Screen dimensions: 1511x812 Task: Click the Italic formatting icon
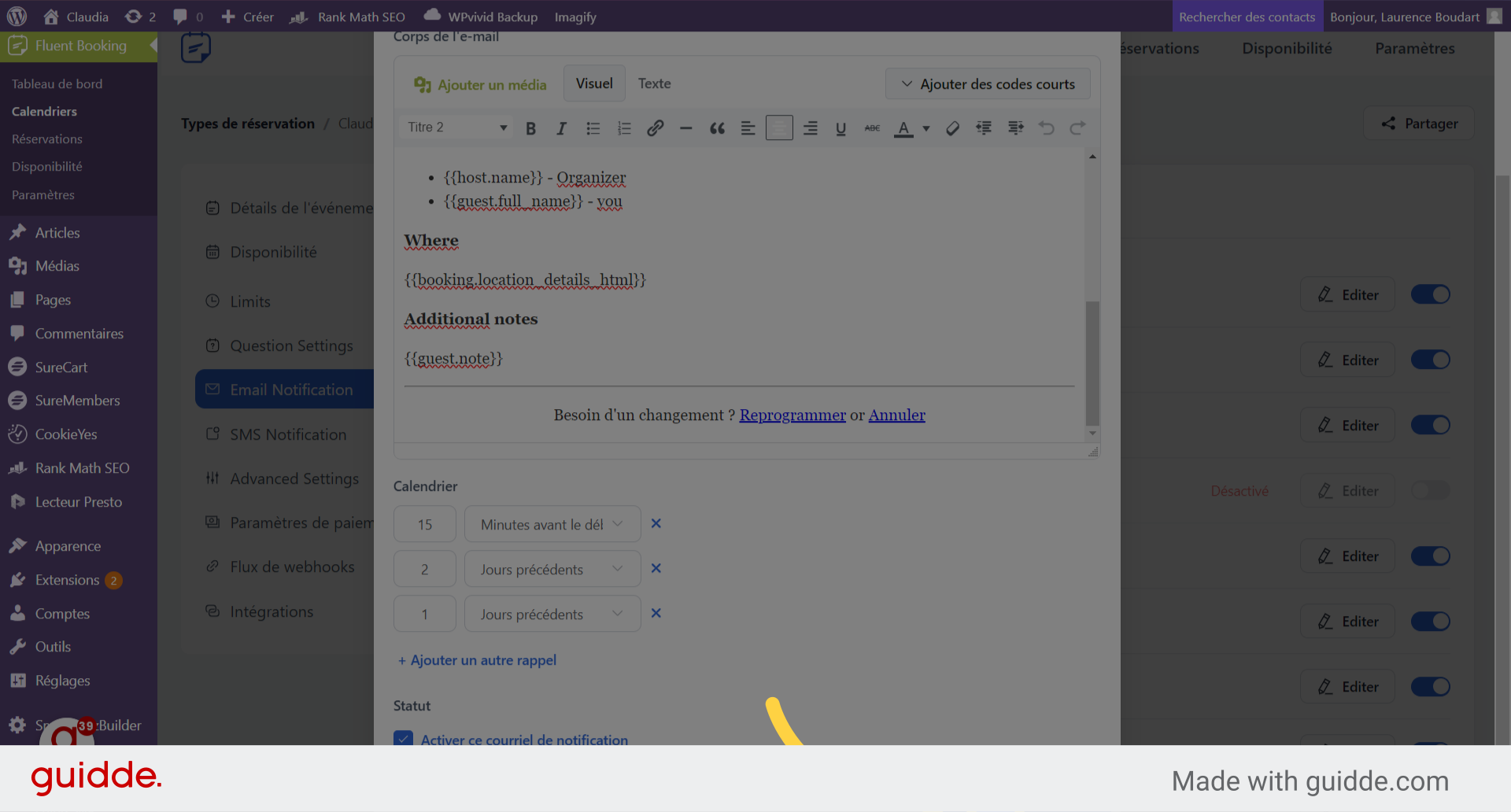click(561, 128)
